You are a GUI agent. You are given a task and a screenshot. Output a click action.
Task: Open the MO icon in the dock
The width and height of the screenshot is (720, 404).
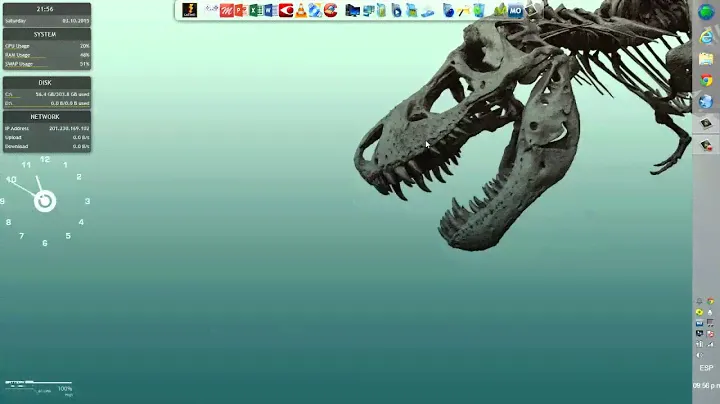pos(516,11)
